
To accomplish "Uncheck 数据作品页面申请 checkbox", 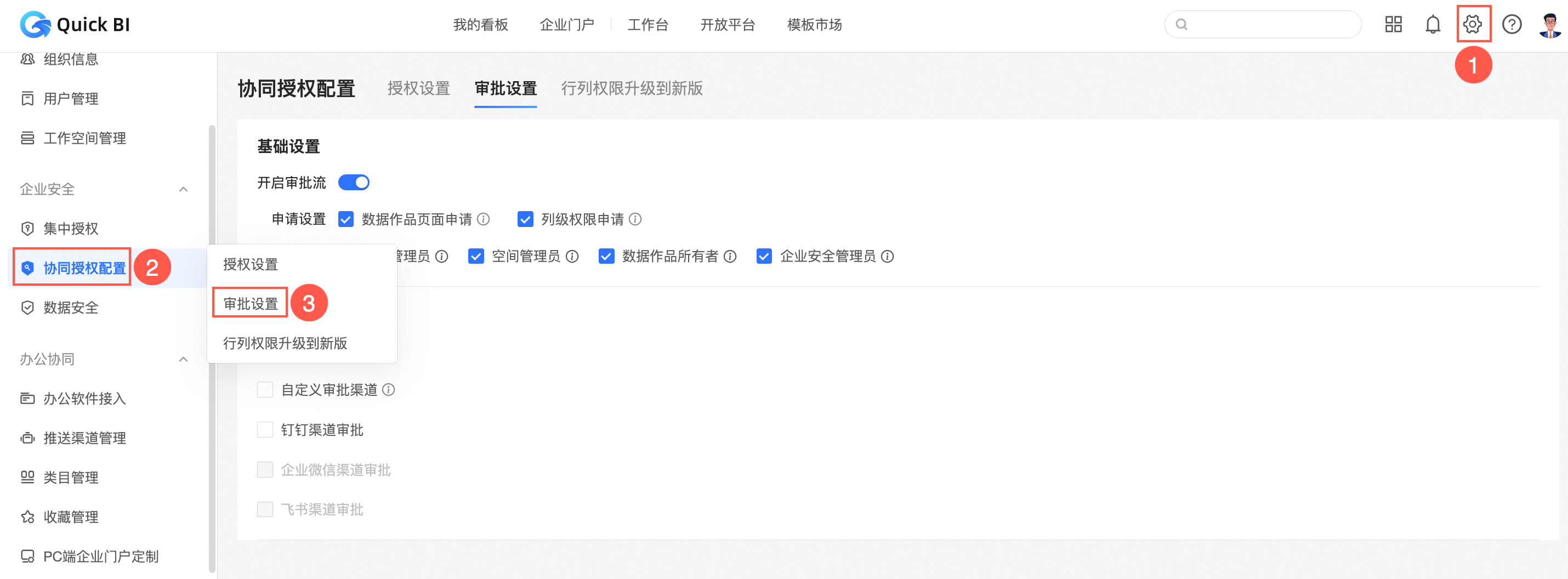I will click(x=346, y=219).
